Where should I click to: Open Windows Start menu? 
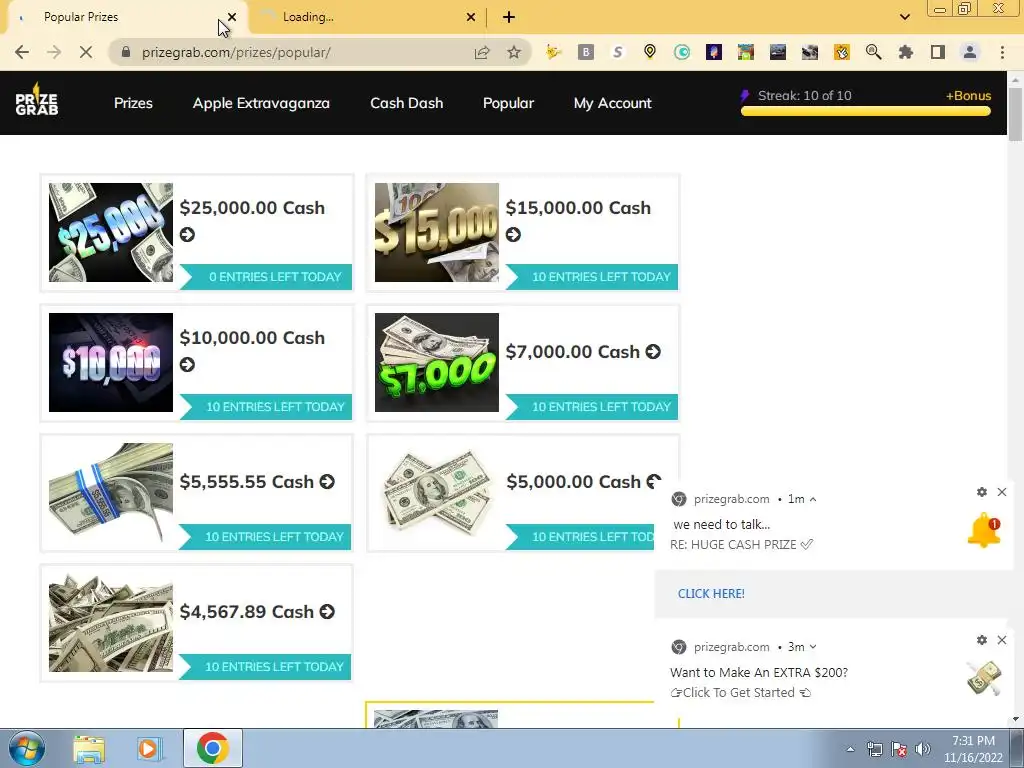tap(27, 748)
